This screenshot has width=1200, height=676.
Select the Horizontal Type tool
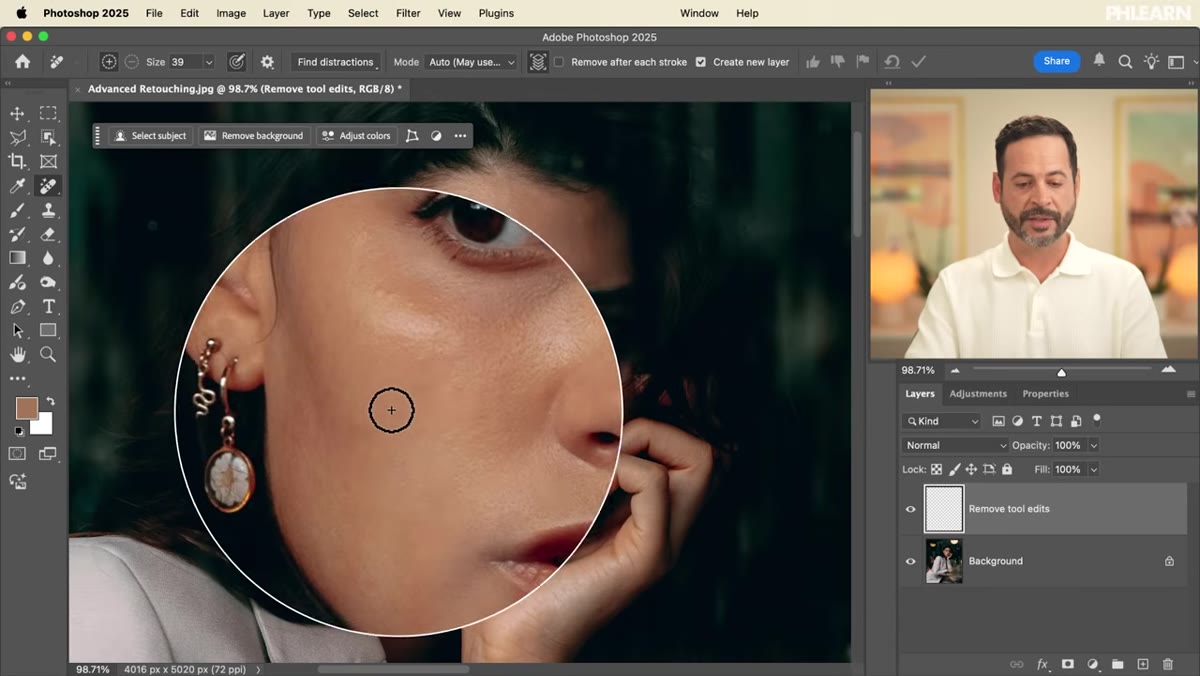(48, 307)
